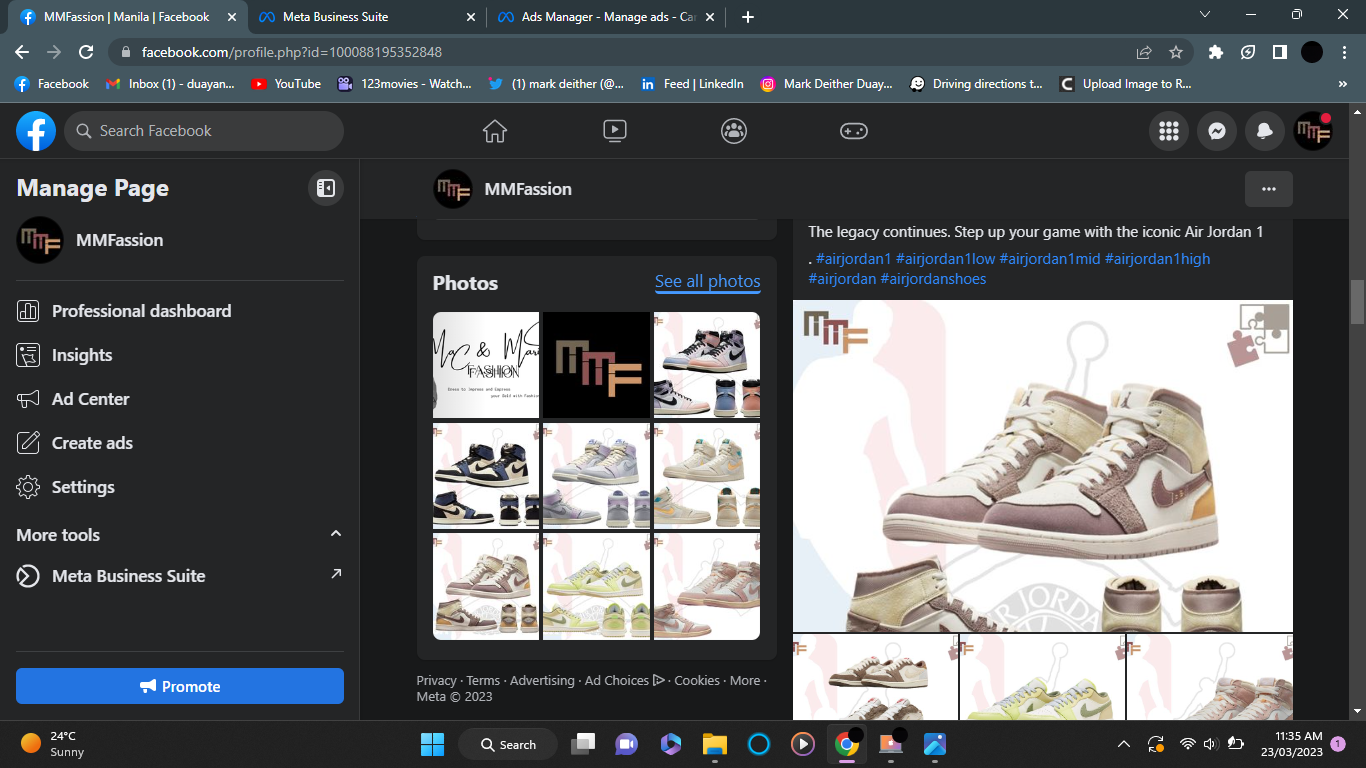
Task: Open the volume control in system tray
Action: tap(1210, 744)
